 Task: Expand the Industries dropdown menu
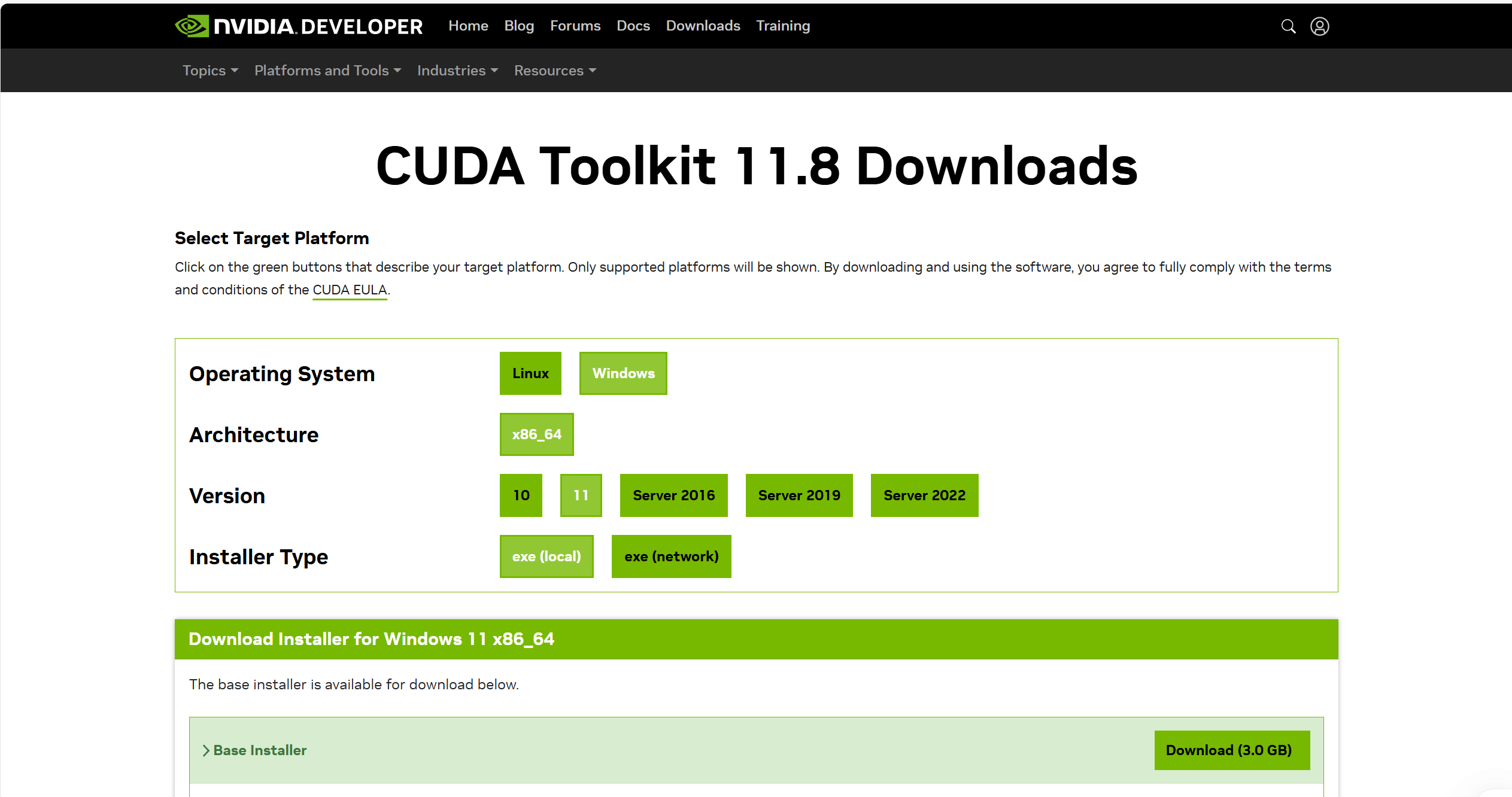point(457,71)
